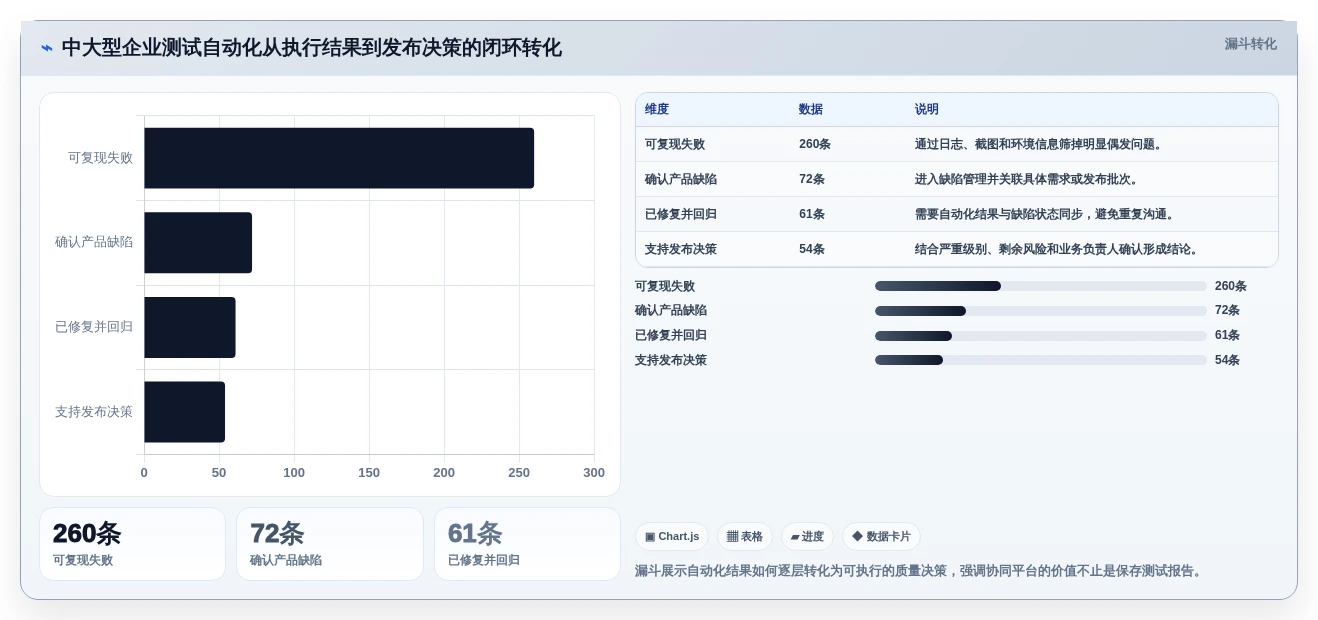Click chart axis label 确认产品缺陷
The height and width of the screenshot is (620, 1318).
pos(94,242)
